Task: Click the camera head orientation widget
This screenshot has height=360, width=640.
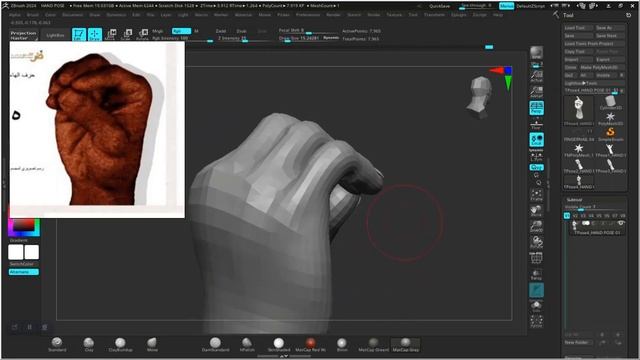Action: click(x=480, y=97)
